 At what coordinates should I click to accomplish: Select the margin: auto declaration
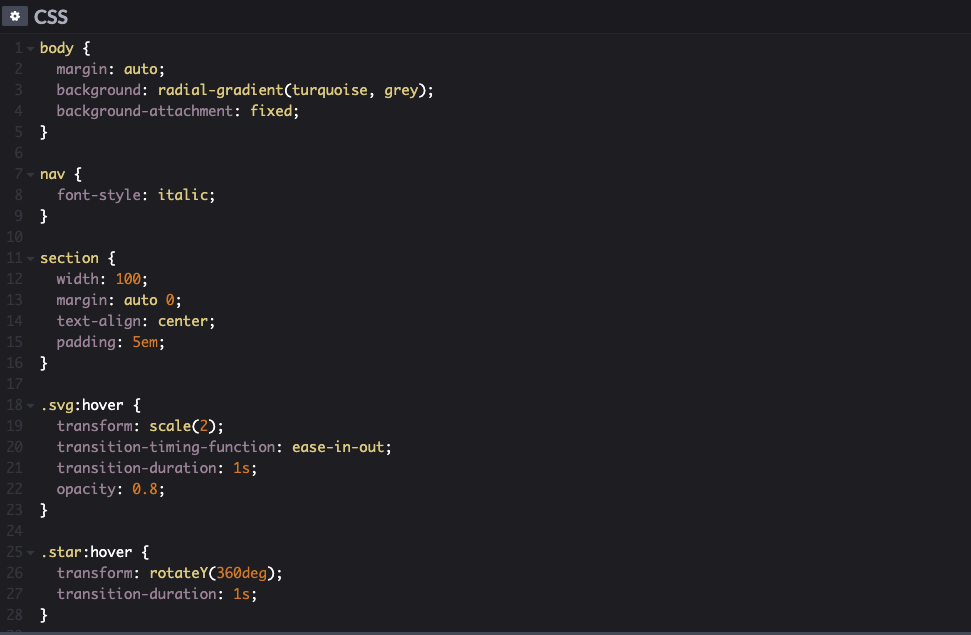(110, 68)
